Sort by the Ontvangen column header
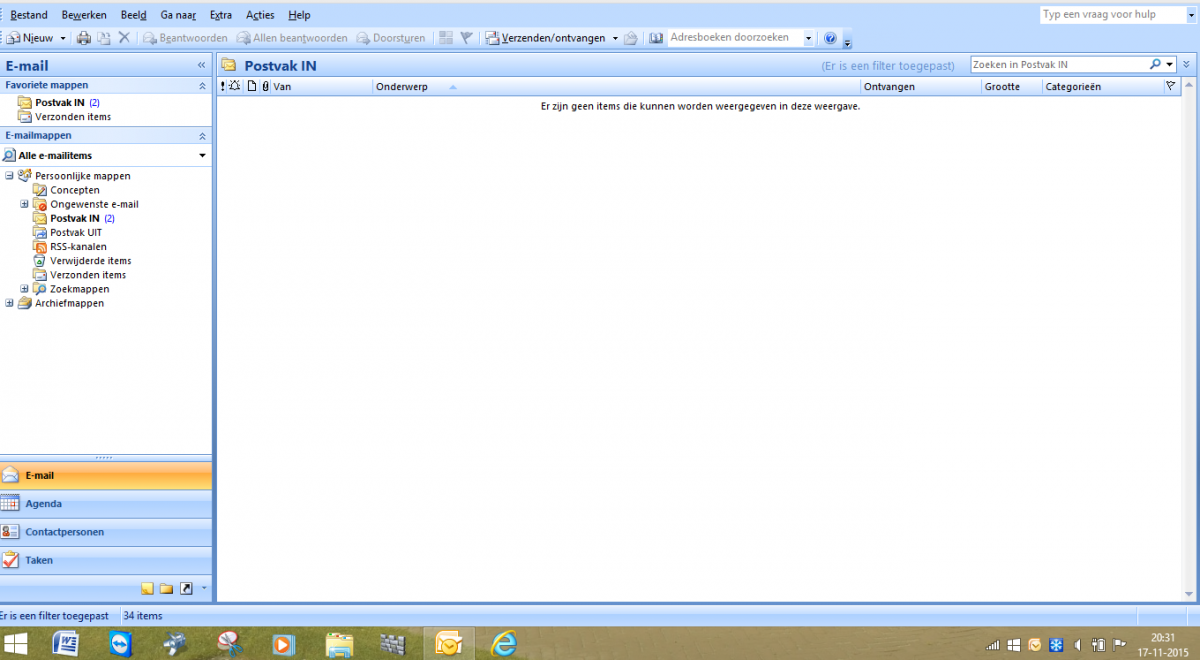 pyautogui.click(x=921, y=87)
